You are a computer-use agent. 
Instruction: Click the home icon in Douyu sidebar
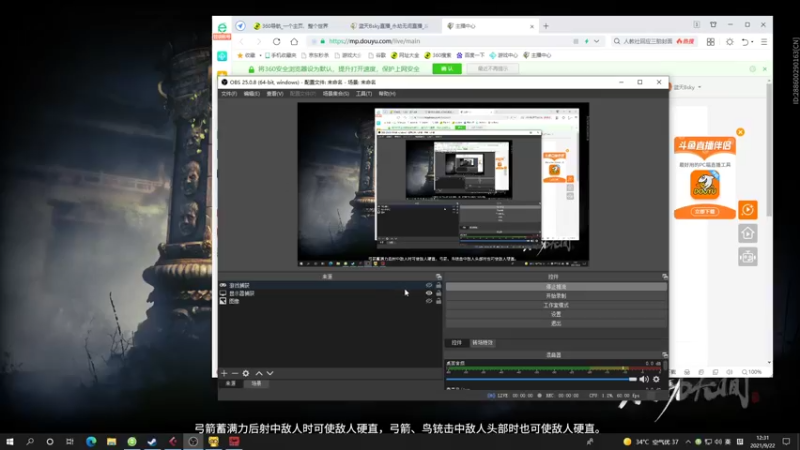[748, 233]
